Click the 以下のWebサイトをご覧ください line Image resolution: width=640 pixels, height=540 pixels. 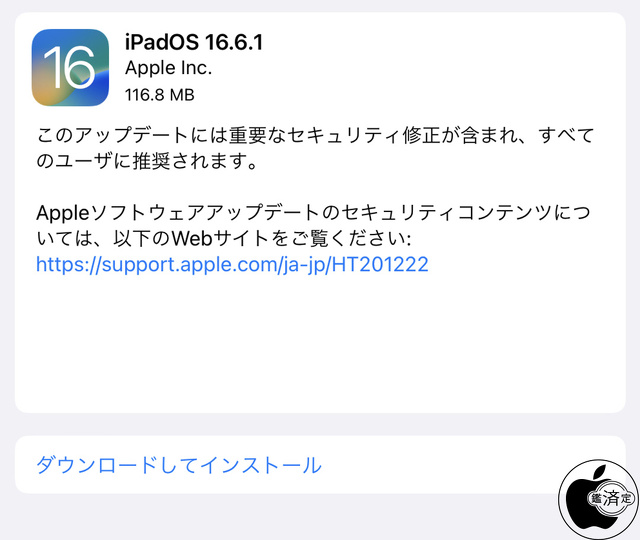click(x=262, y=238)
